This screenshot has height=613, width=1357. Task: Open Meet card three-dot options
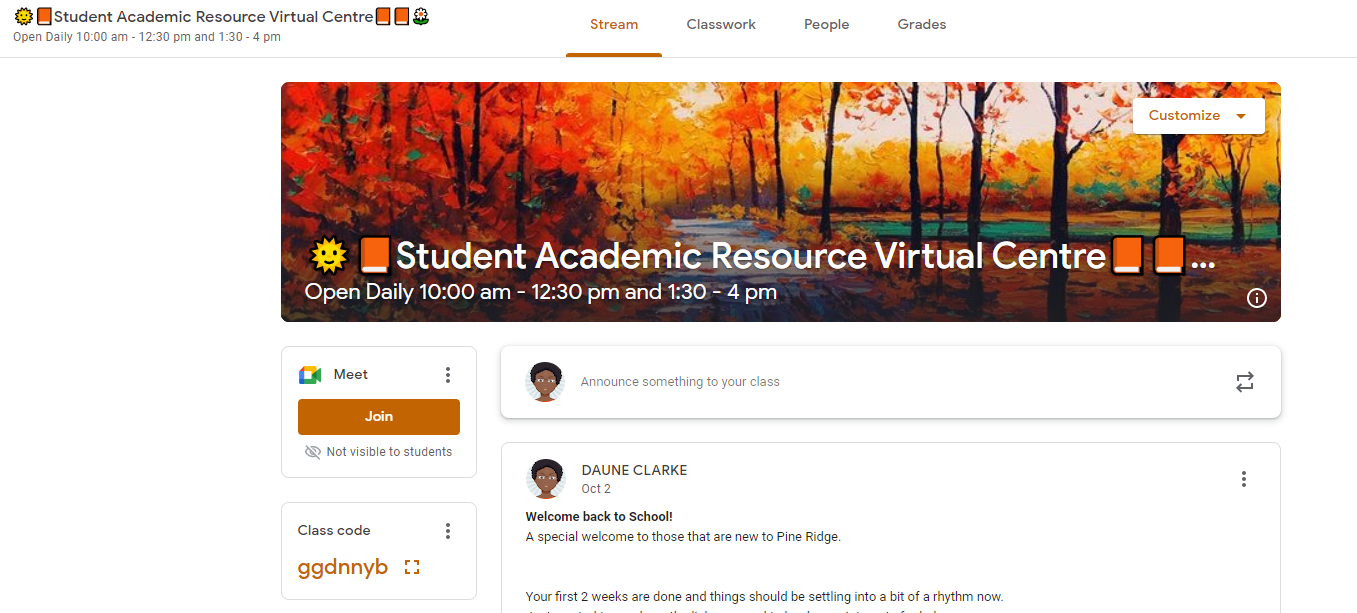(x=448, y=375)
